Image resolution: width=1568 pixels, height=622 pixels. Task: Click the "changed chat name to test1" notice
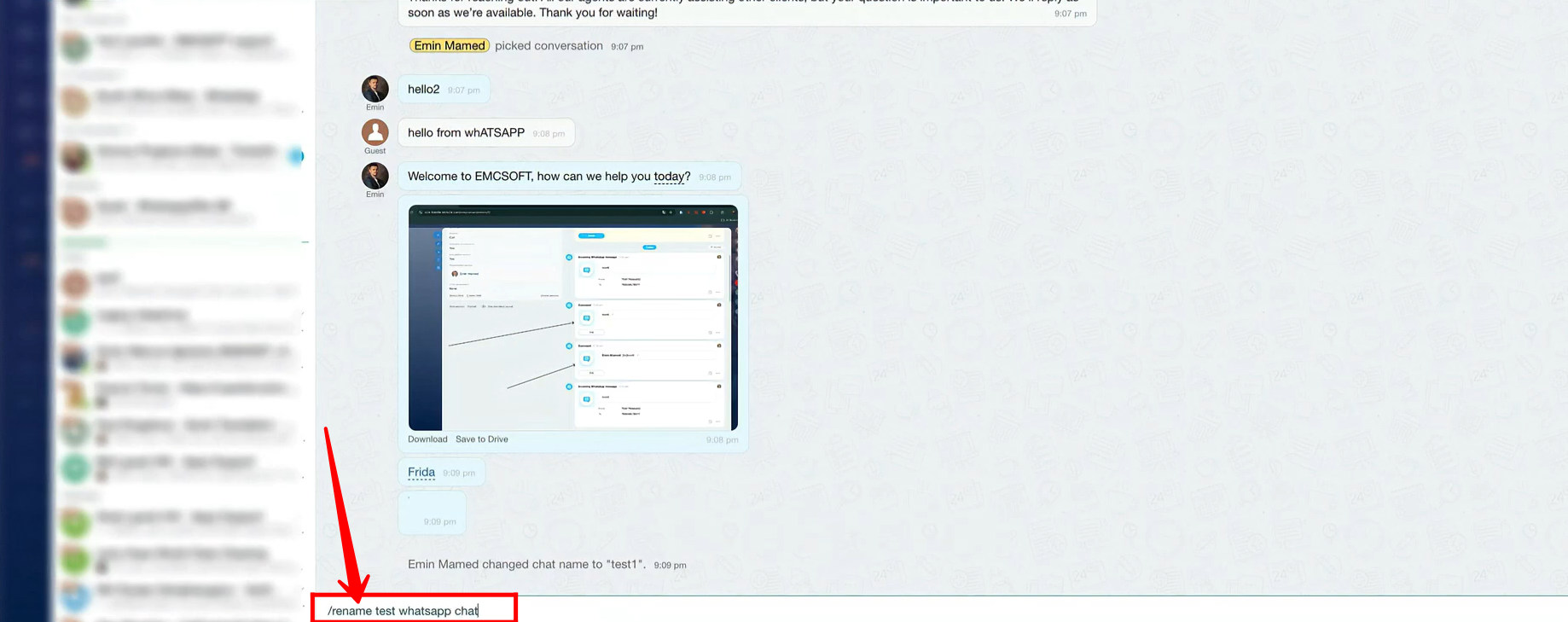[x=526, y=565]
